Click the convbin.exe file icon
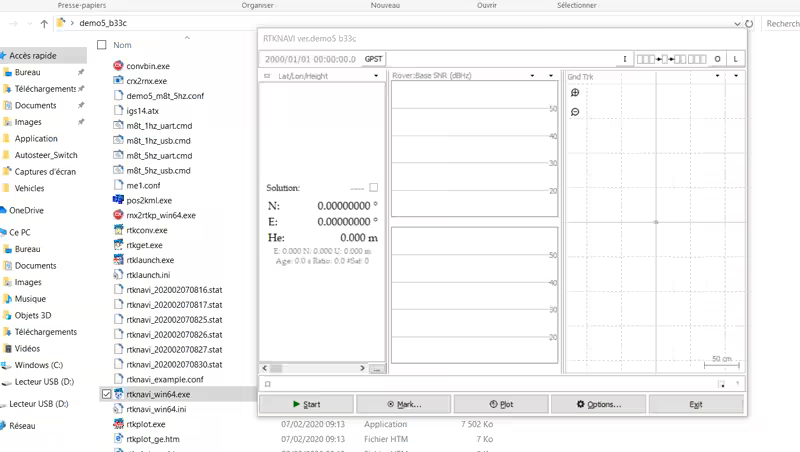Image resolution: width=800 pixels, height=452 pixels. 118,65
